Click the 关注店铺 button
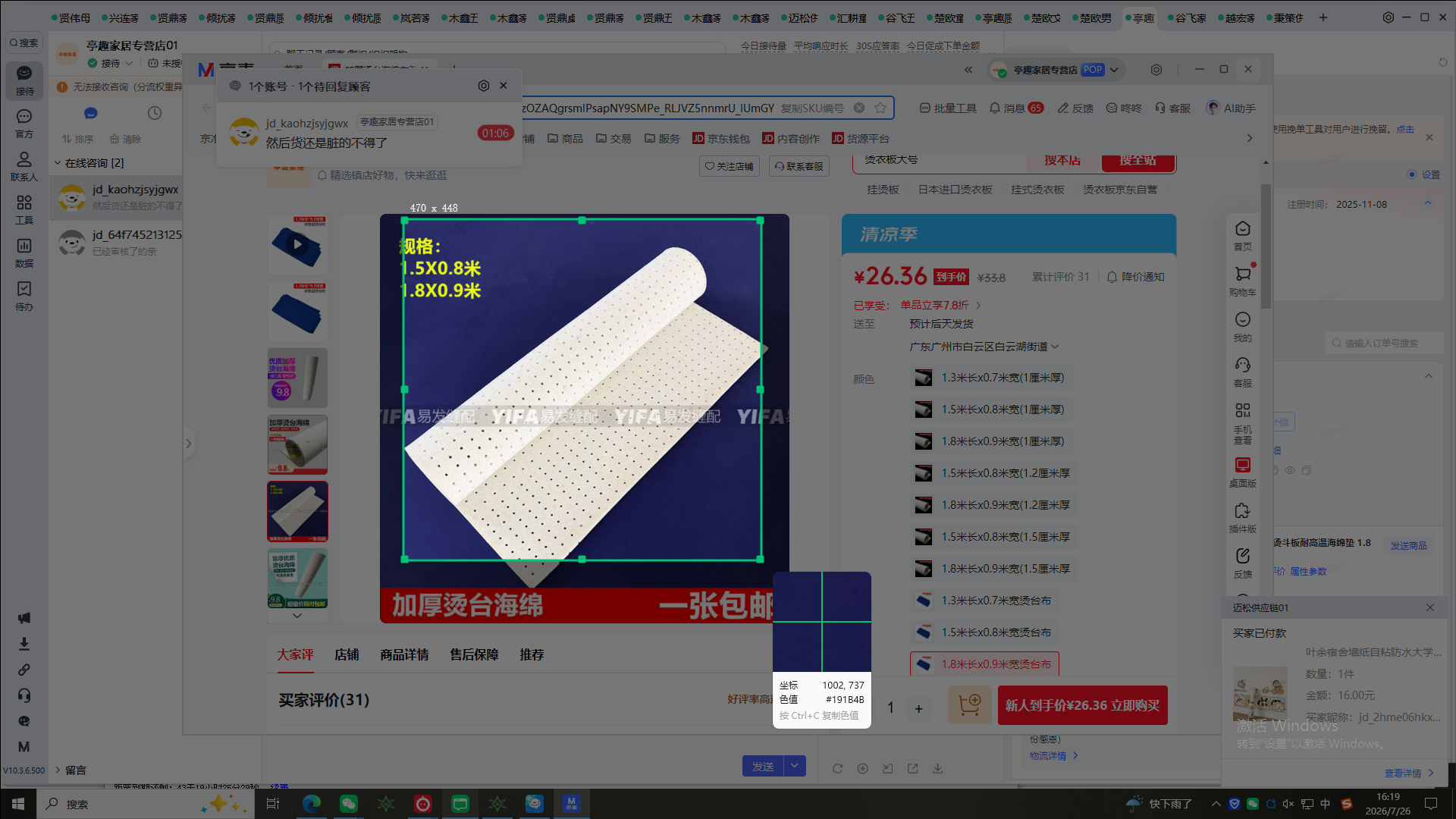The width and height of the screenshot is (1456, 819). (729, 166)
